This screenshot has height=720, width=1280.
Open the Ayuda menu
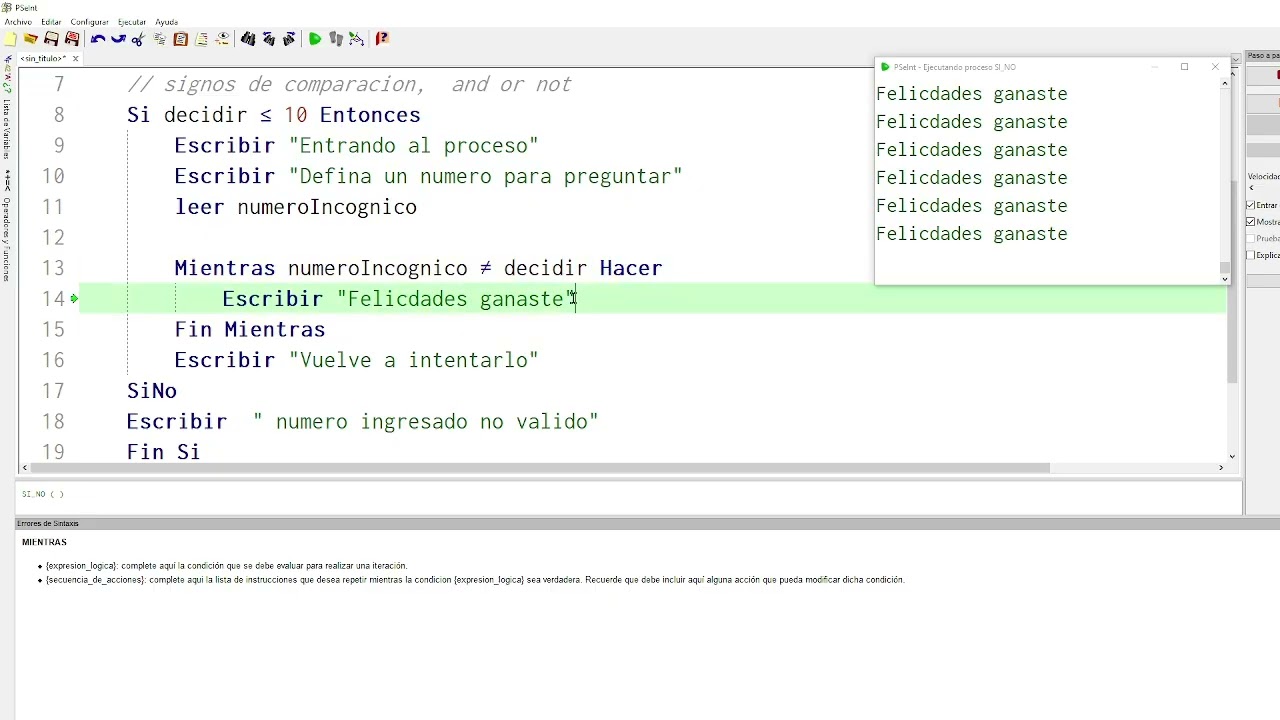[x=166, y=22]
